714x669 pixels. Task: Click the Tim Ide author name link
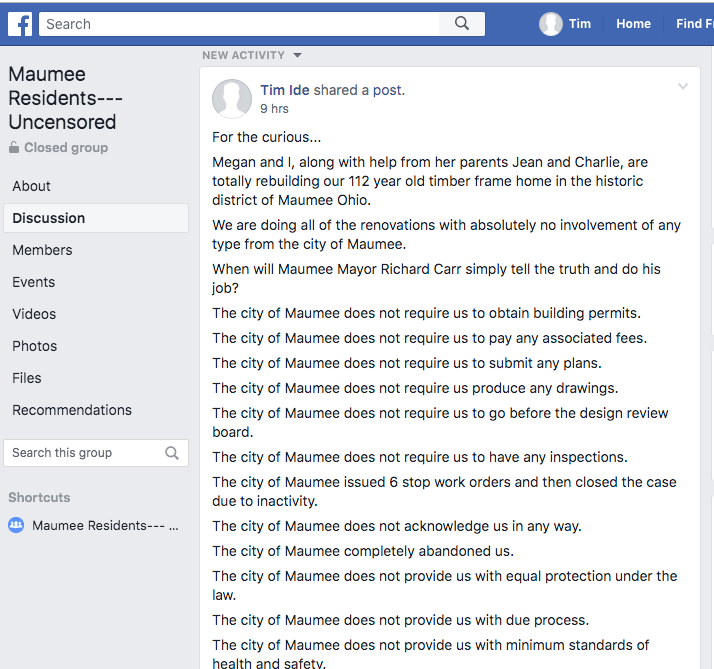[285, 90]
